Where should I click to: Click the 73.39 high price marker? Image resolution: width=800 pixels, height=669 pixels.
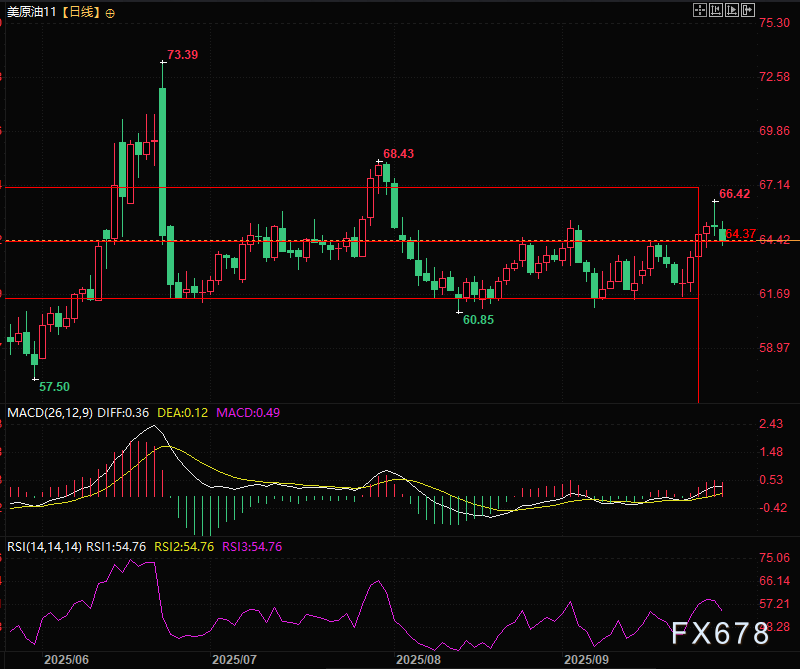[182, 54]
